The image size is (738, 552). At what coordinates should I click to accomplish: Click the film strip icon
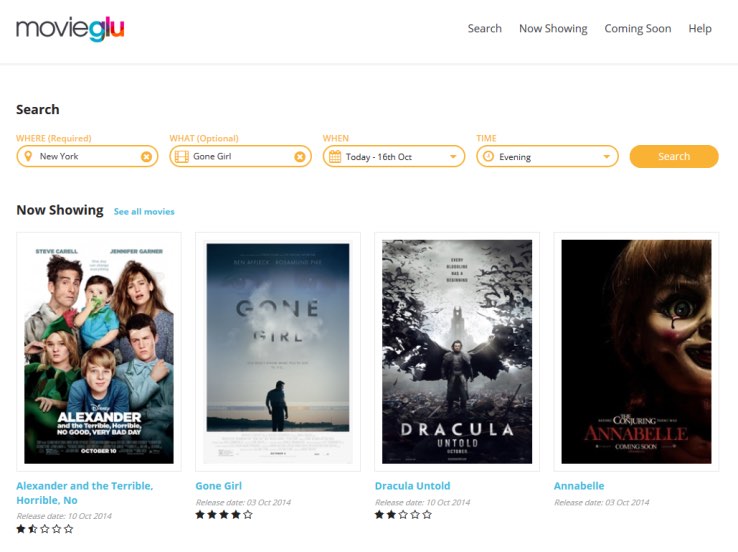pyautogui.click(x=182, y=157)
